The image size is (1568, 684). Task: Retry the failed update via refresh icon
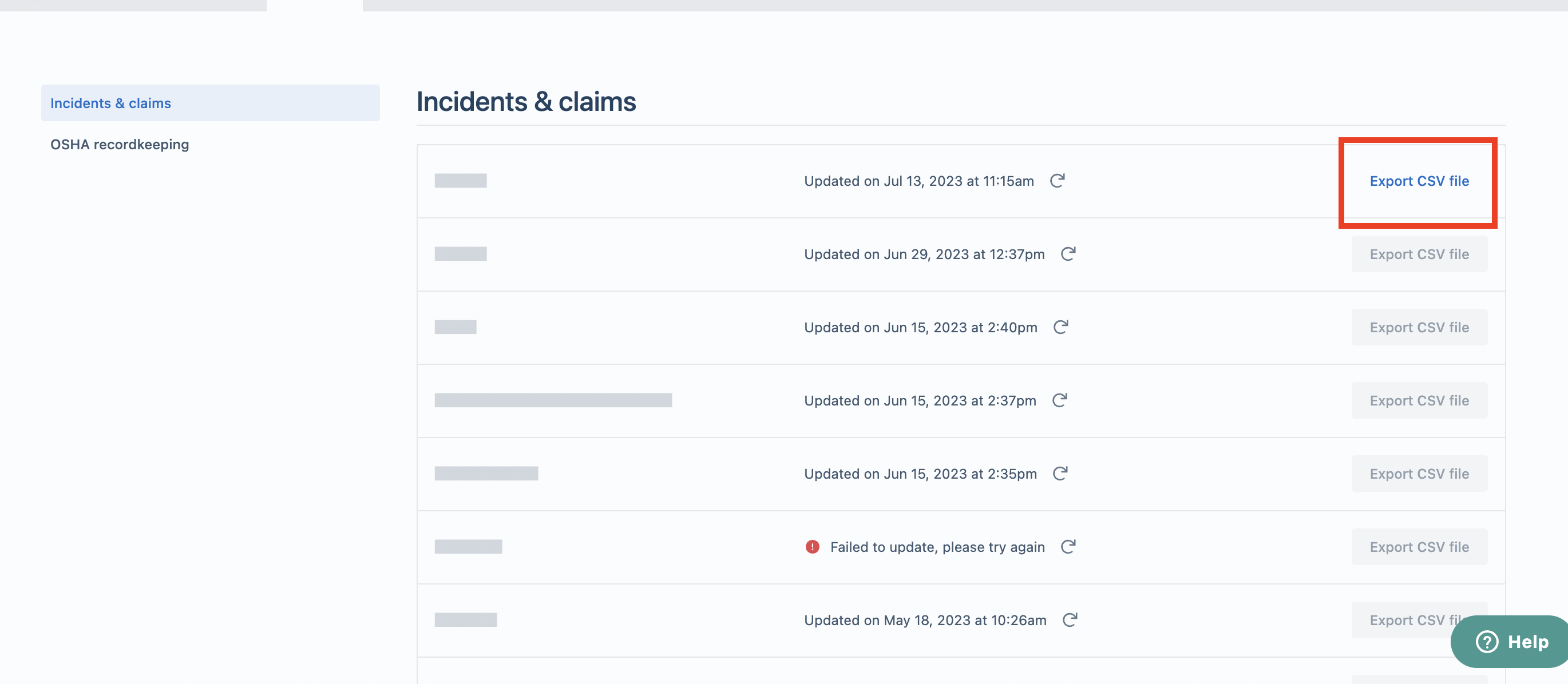click(x=1068, y=547)
